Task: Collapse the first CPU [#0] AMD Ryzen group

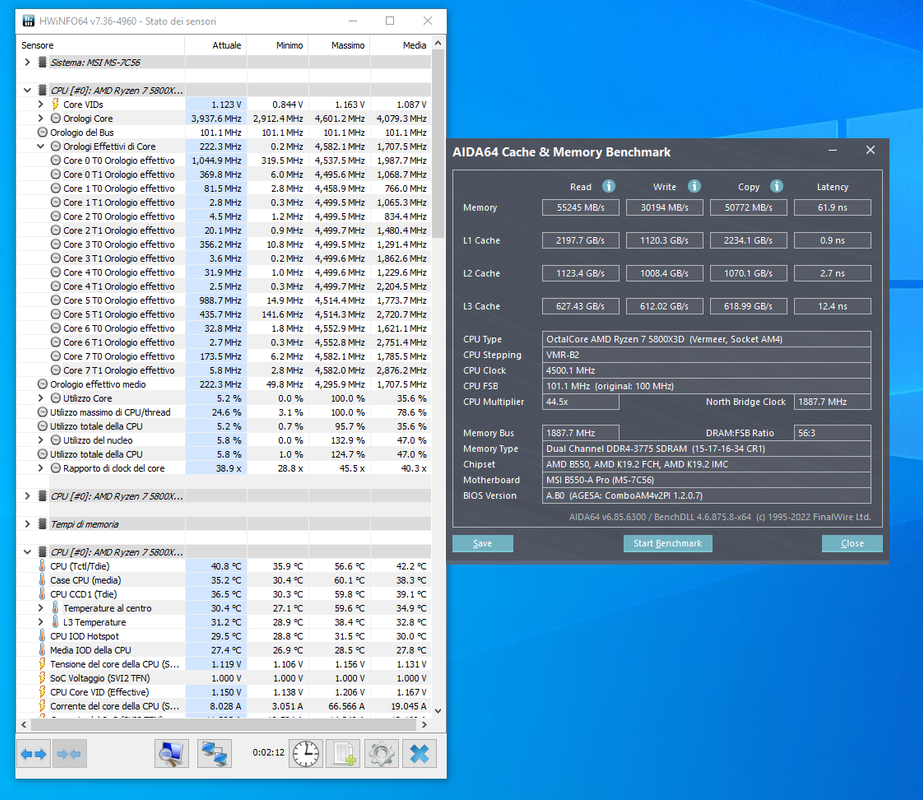Action: tap(27, 90)
